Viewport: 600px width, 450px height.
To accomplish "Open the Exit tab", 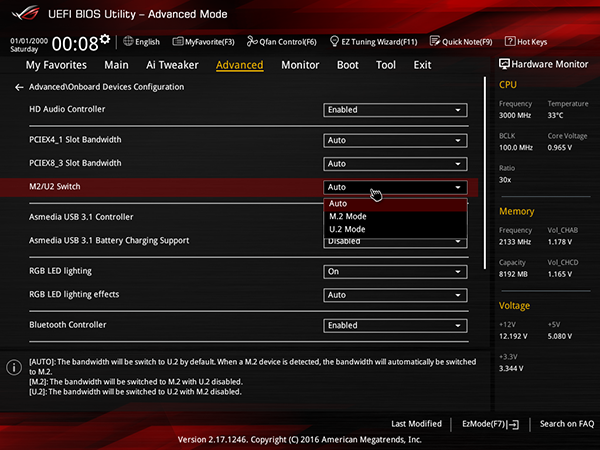I will click(x=422, y=65).
